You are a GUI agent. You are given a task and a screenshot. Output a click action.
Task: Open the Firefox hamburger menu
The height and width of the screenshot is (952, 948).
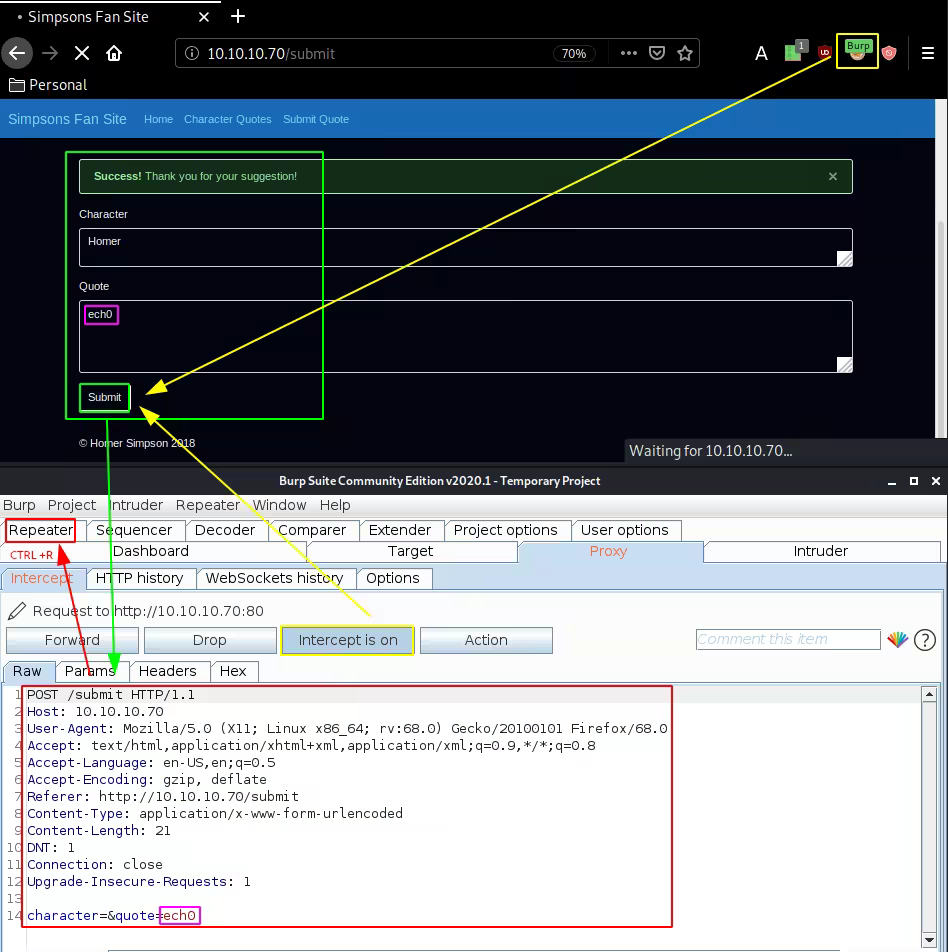coord(928,53)
